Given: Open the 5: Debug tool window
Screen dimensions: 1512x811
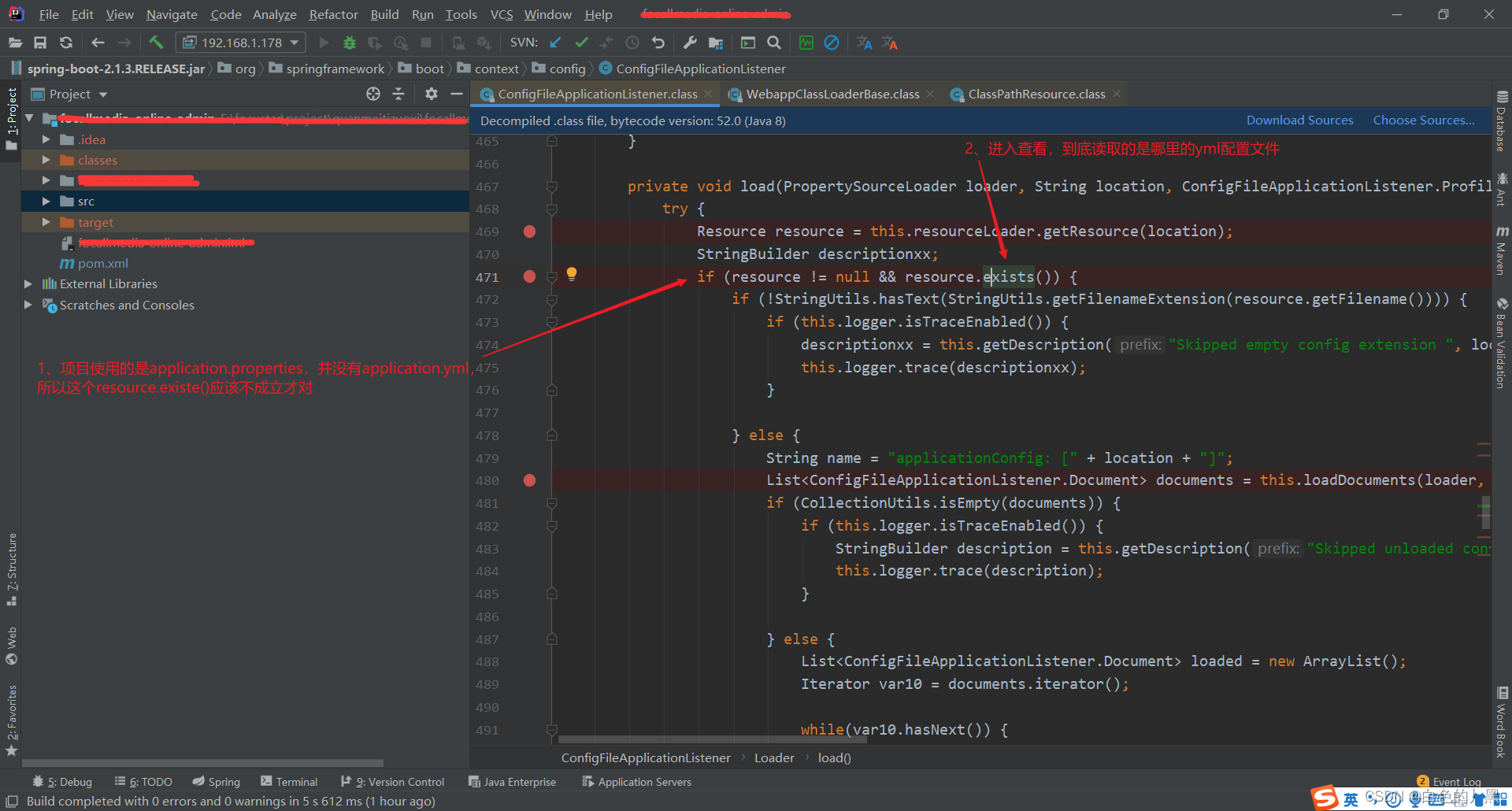Looking at the screenshot, I should tap(62, 782).
